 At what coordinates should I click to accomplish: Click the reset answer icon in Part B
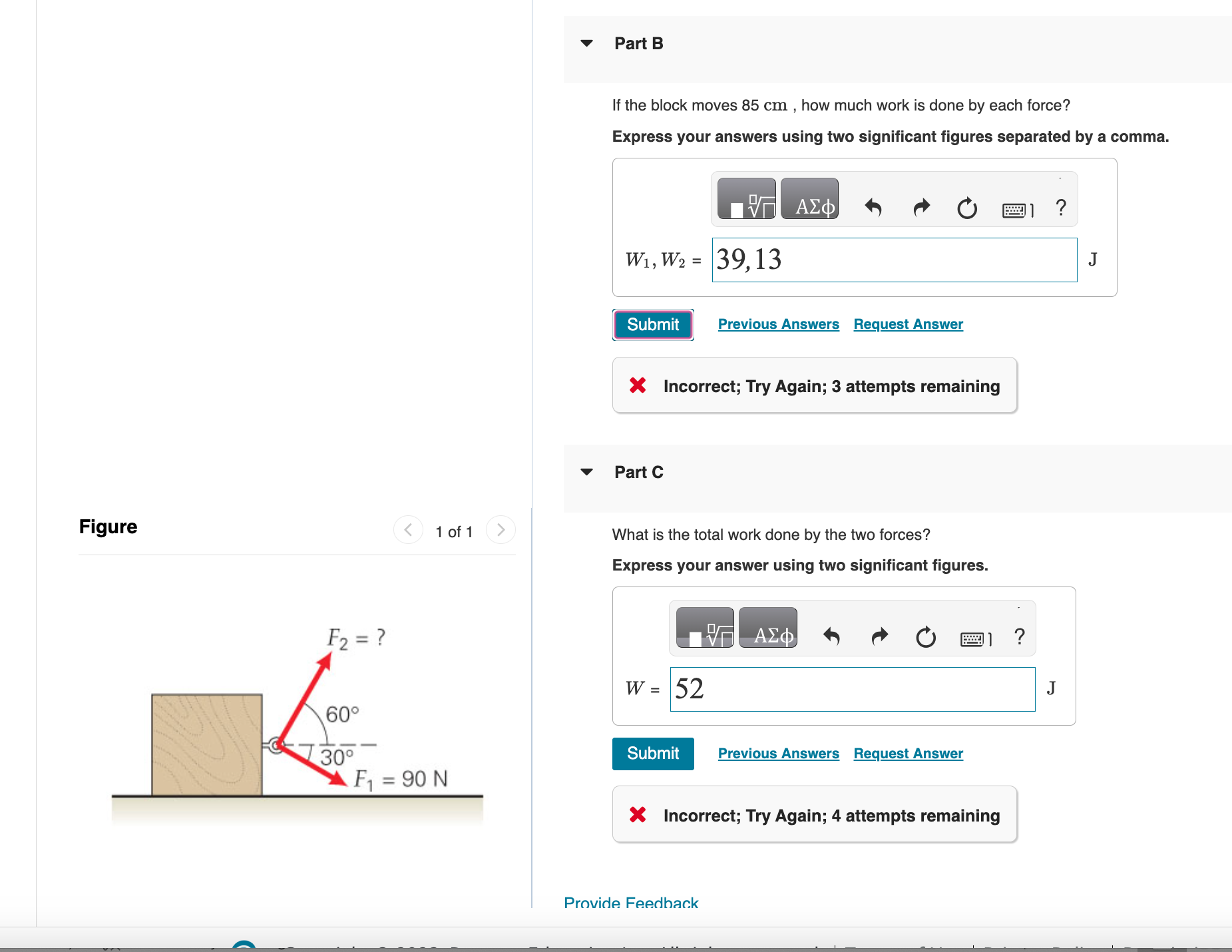(x=966, y=207)
